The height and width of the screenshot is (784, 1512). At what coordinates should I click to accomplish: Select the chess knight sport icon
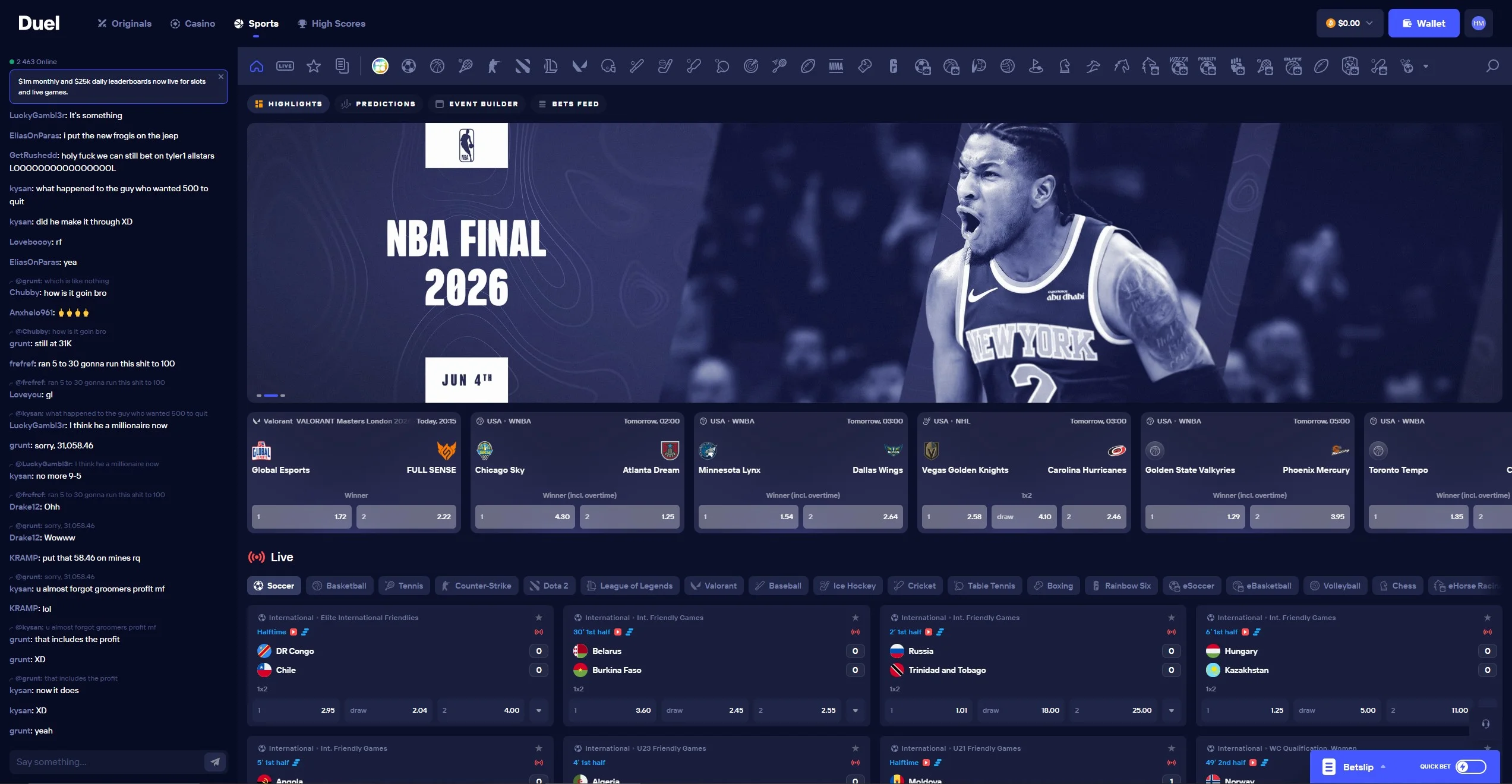[x=1065, y=66]
